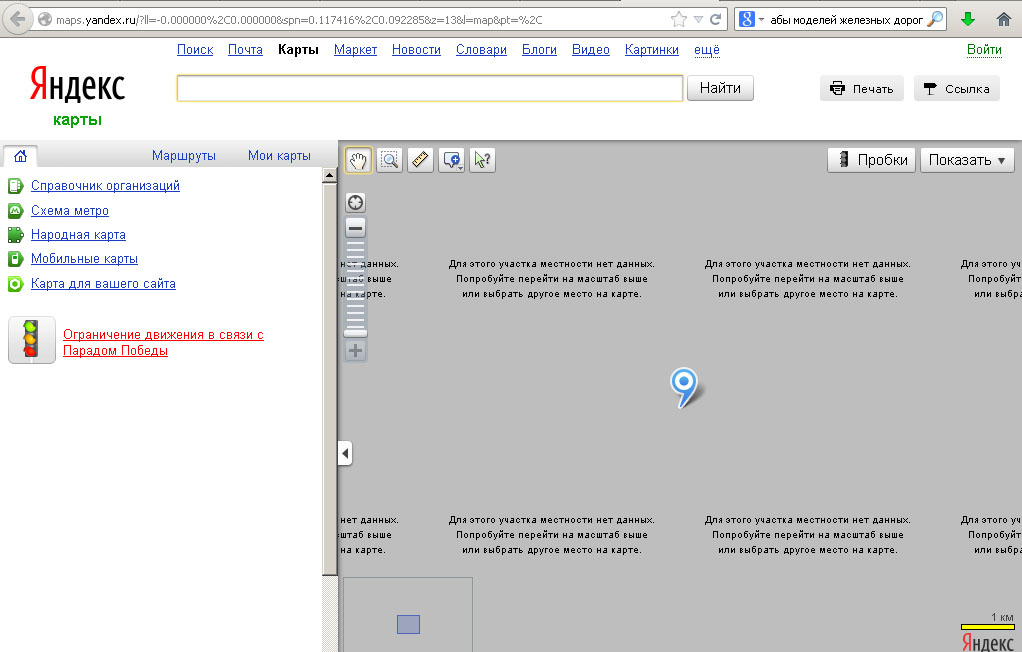Viewport: 1022px width, 652px height.
Task: Open the Новости service link
Action: (x=416, y=50)
